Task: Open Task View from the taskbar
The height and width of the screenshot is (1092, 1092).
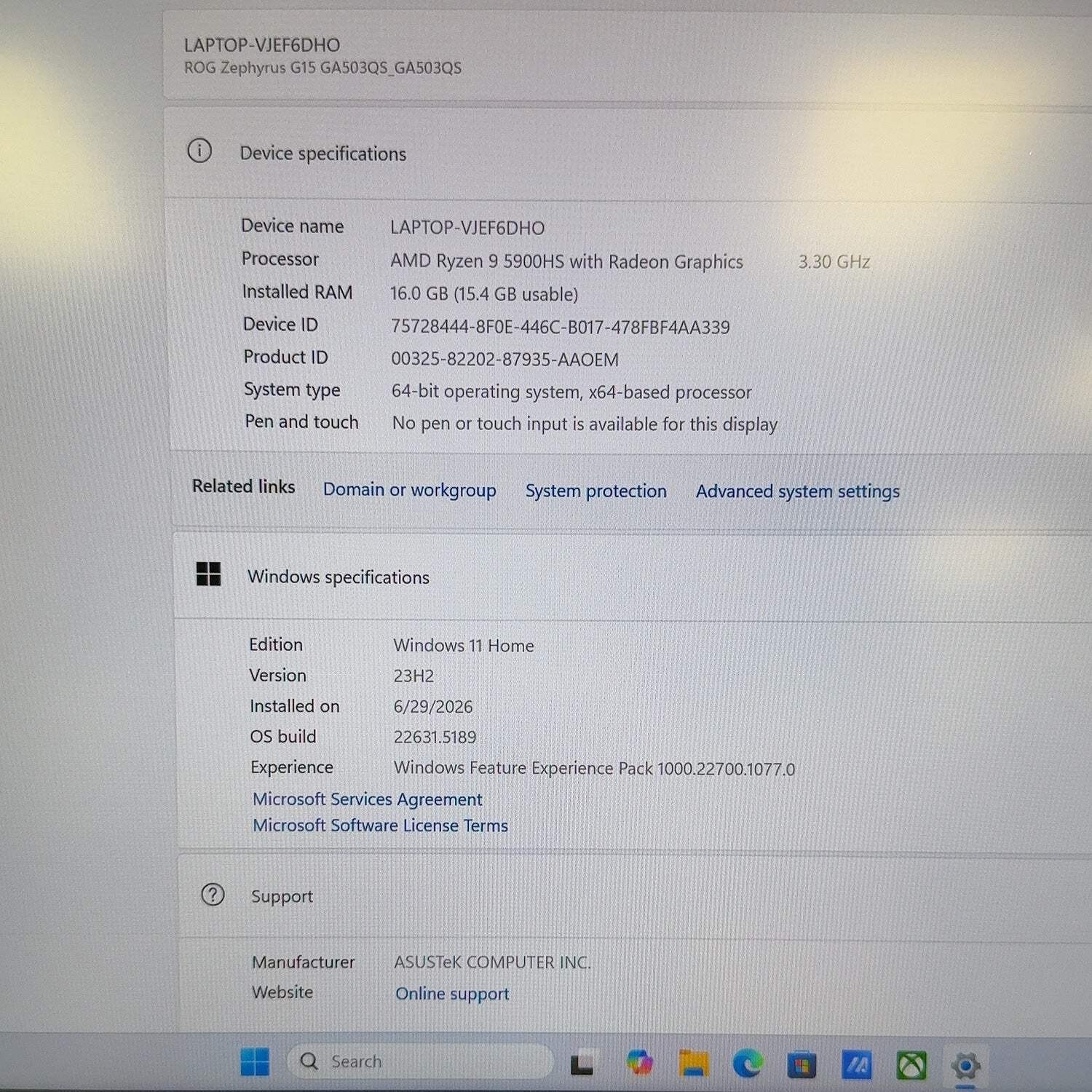Action: (582, 1064)
